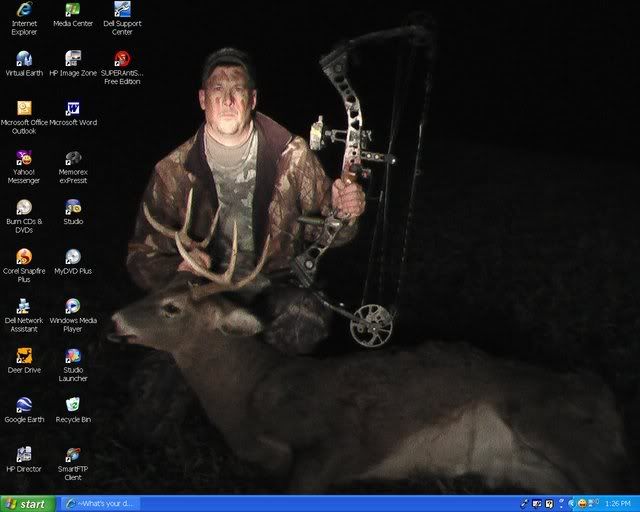The image size is (640, 512).
Task: Click the Start button
Action: pyautogui.click(x=27, y=504)
